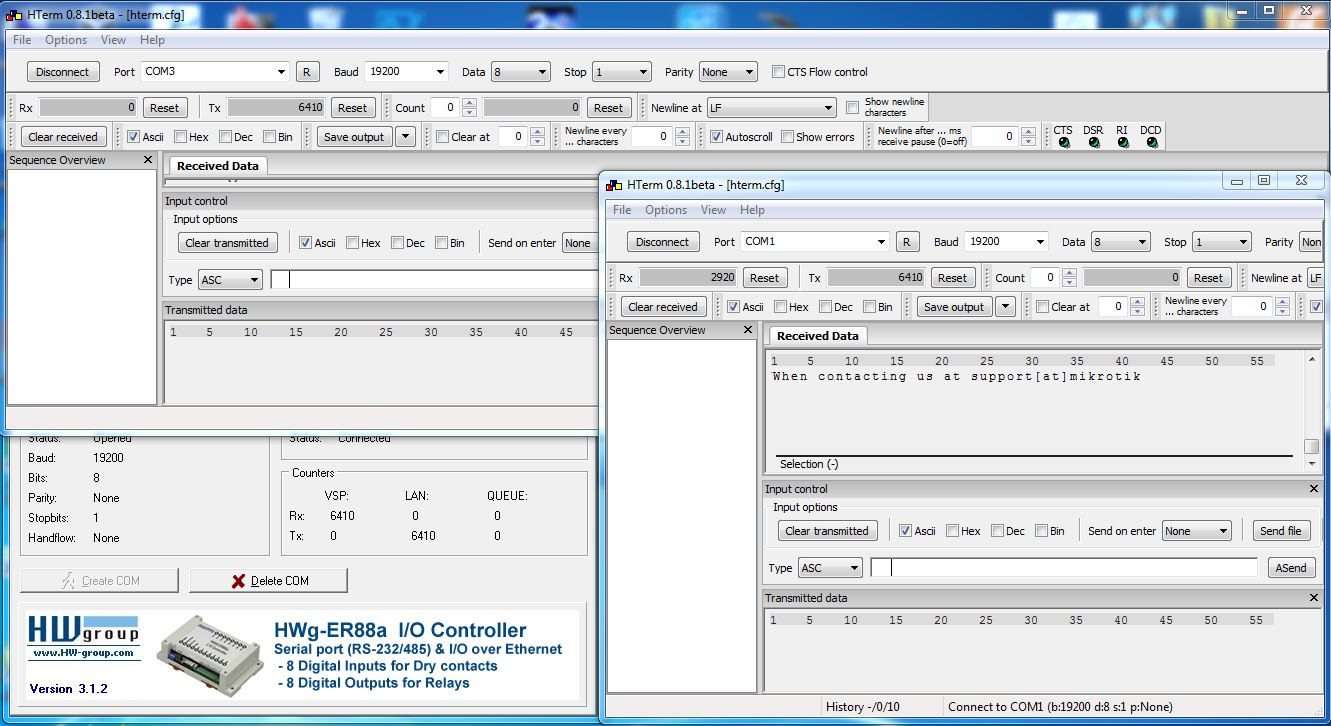
Task: Open the Save output arrow dropdown in COM1 window
Action: [x=1005, y=307]
